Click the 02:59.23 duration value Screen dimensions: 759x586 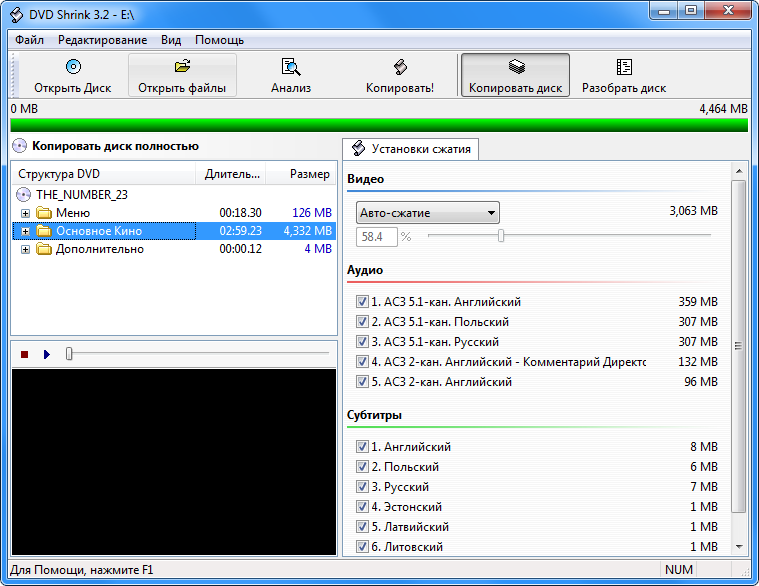[241, 231]
